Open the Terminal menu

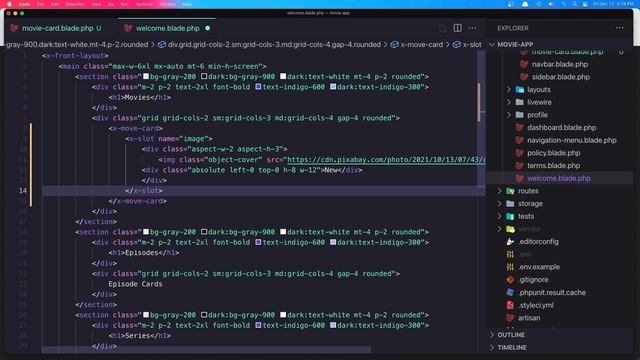pos(144,4)
